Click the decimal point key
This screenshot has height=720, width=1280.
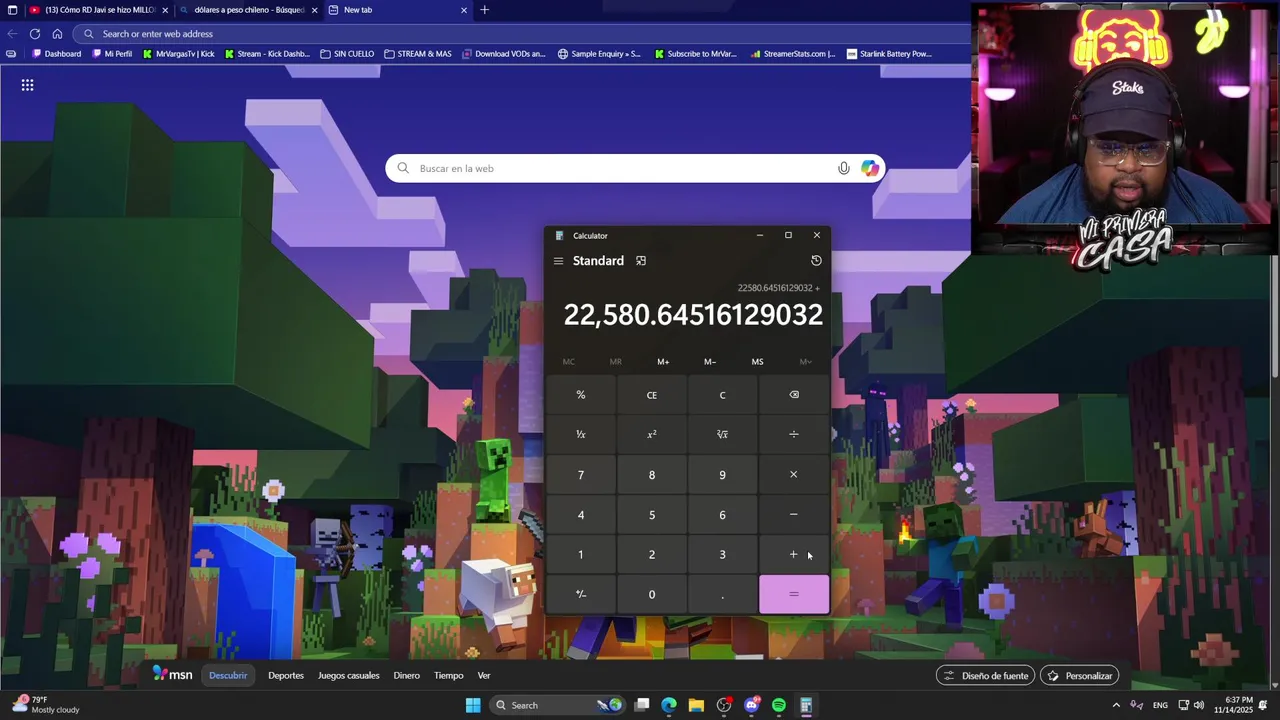[x=723, y=595]
